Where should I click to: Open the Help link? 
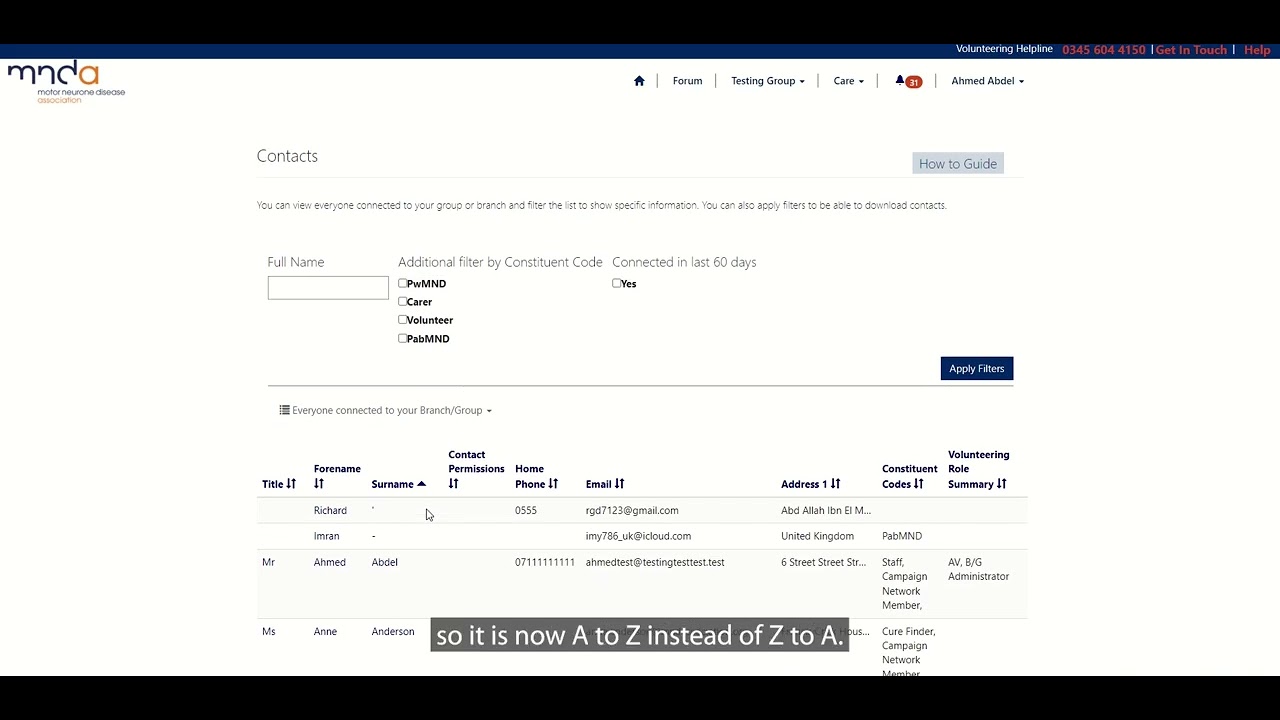click(1257, 50)
